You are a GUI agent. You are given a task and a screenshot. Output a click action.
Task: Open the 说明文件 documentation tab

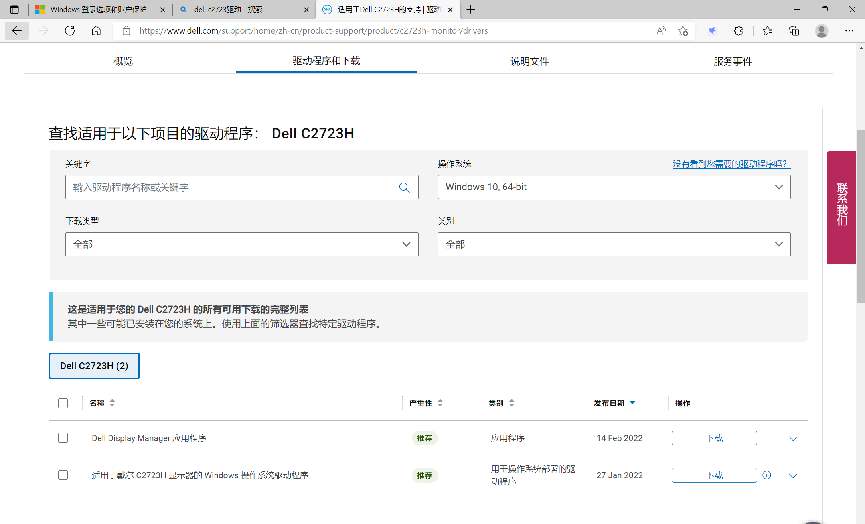[x=529, y=61]
